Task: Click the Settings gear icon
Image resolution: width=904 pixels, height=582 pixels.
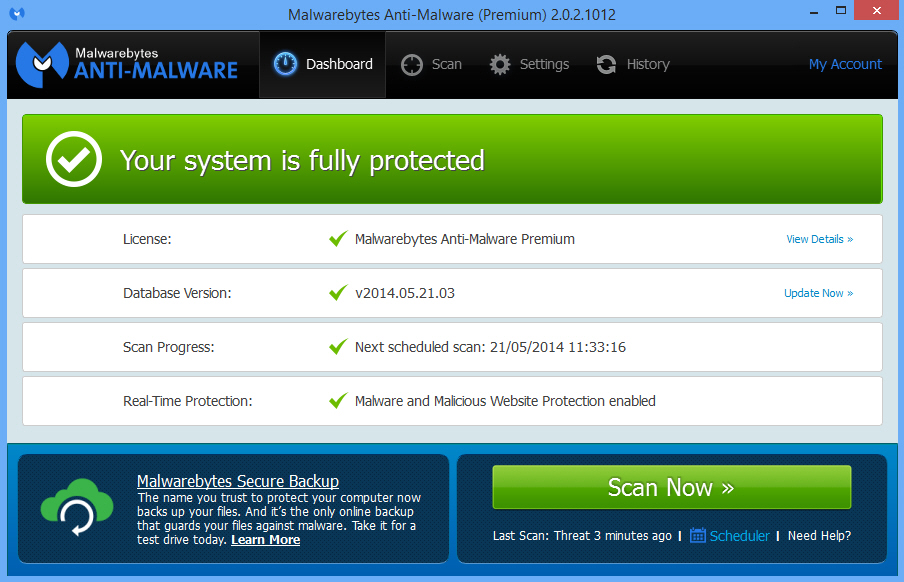Action: 500,65
